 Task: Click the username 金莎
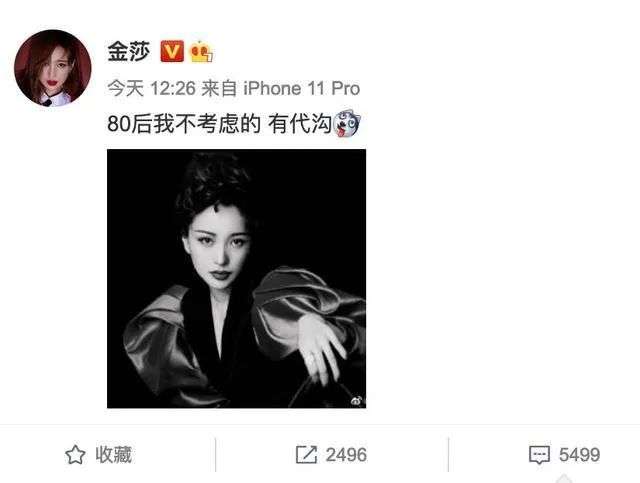[x=129, y=51]
